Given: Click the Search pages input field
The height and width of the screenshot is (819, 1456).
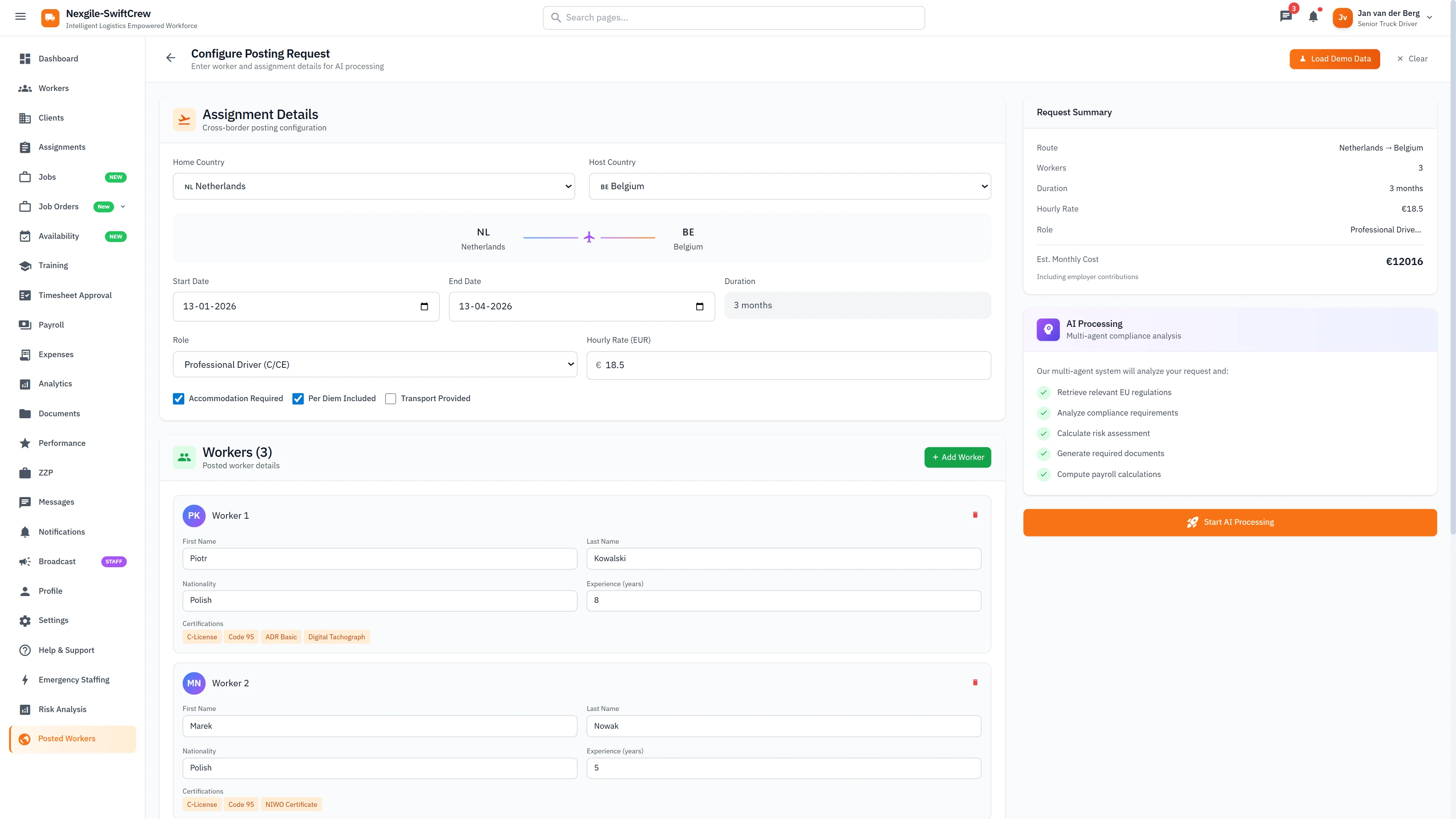Looking at the screenshot, I should coord(734,17).
